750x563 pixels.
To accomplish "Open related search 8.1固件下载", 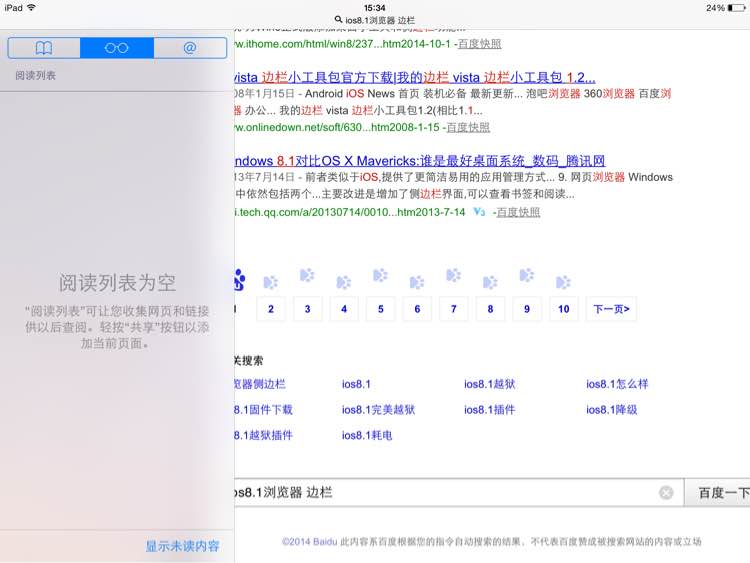I will pyautogui.click(x=264, y=410).
